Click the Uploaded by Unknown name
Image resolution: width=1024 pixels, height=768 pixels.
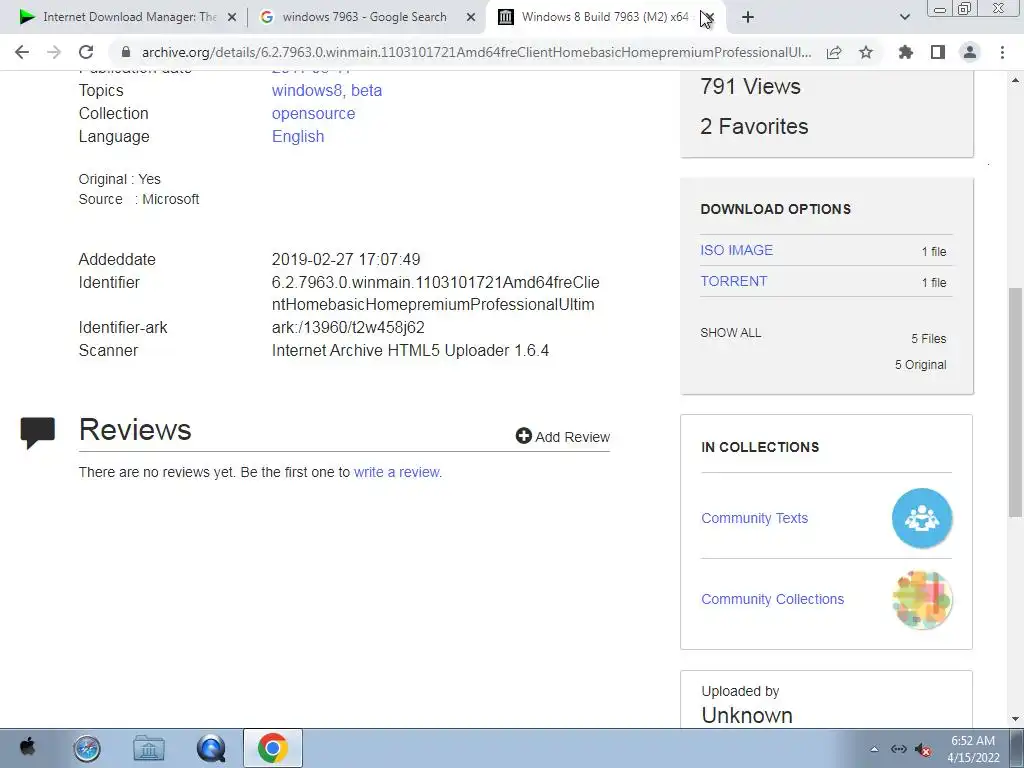(x=747, y=715)
